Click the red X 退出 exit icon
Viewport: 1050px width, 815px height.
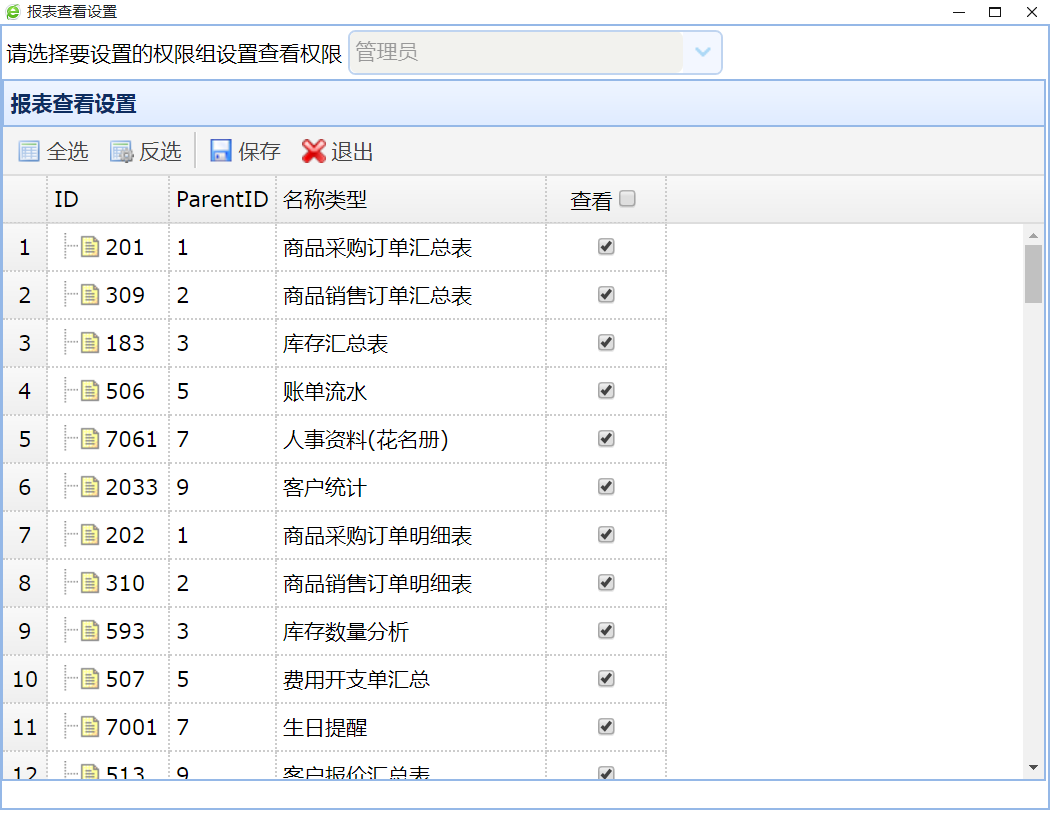[x=314, y=151]
